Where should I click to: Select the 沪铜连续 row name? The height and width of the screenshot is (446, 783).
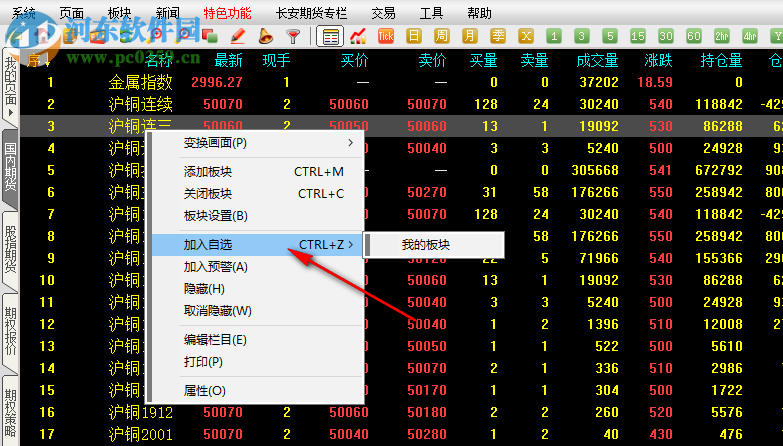(x=140, y=104)
